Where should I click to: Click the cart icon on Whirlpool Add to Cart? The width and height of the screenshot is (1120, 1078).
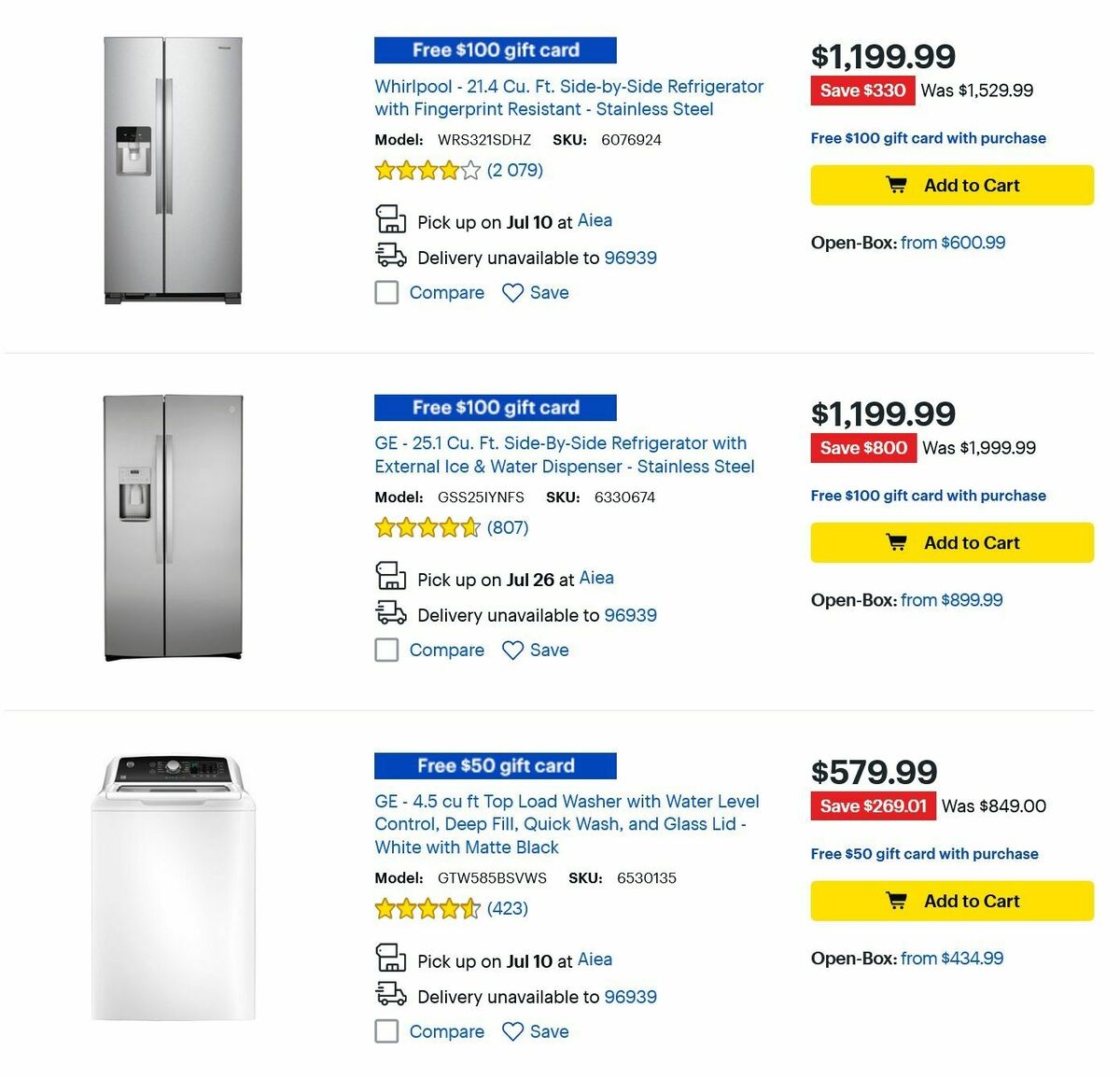tap(896, 185)
